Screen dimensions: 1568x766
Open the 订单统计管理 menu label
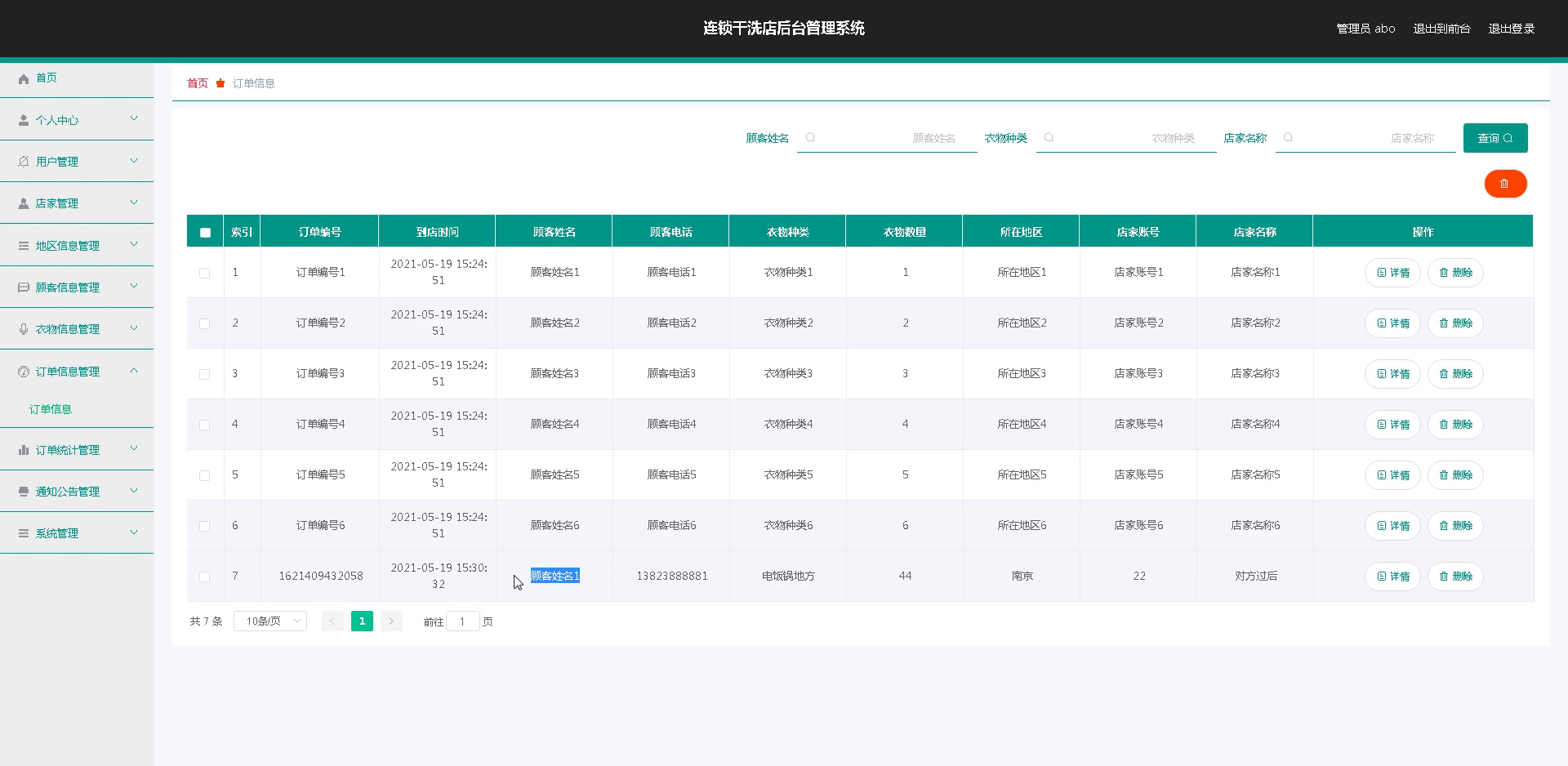68,450
